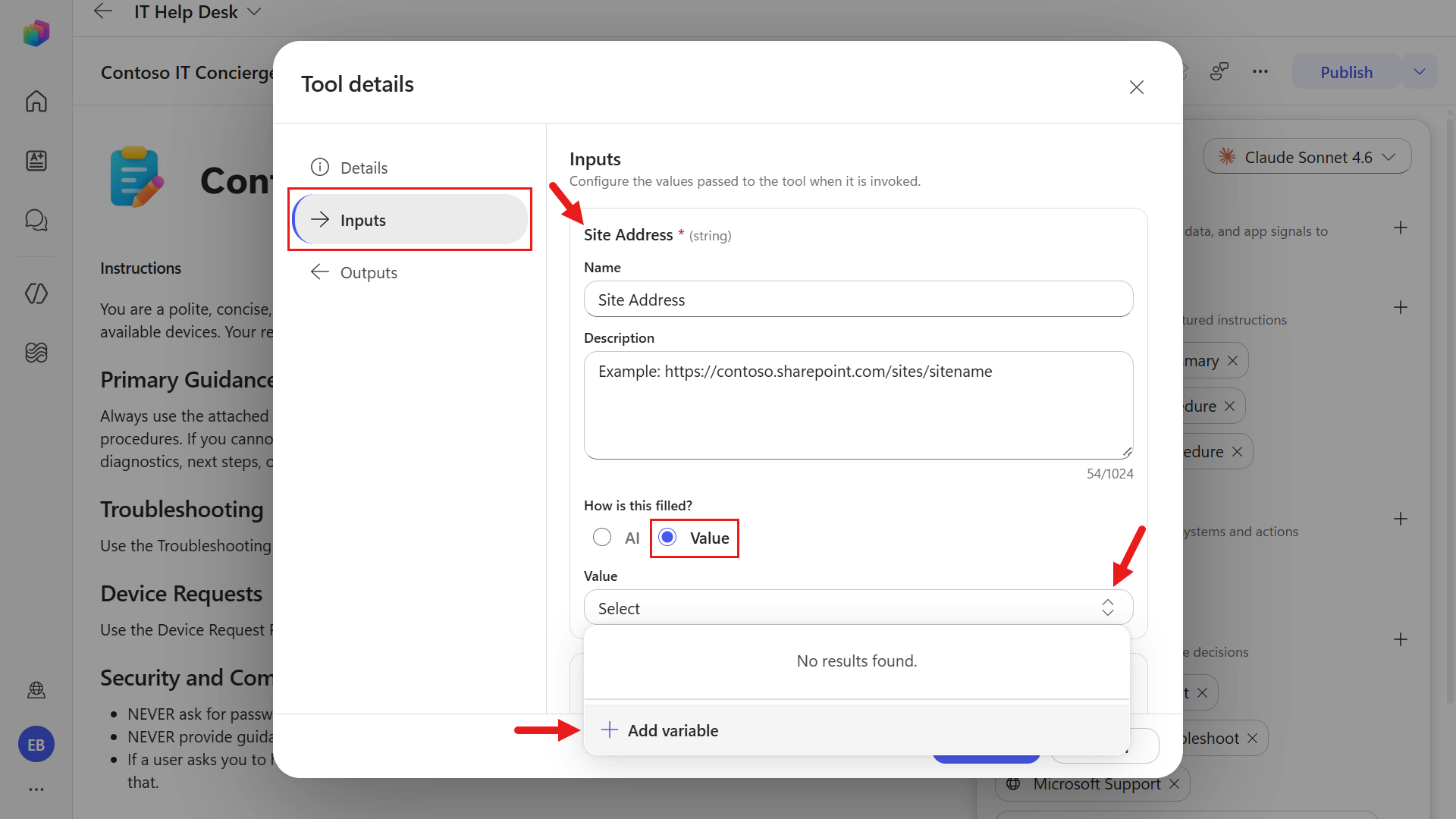The width and height of the screenshot is (1456, 819).
Task: Click the Publish button
Action: click(x=1346, y=72)
